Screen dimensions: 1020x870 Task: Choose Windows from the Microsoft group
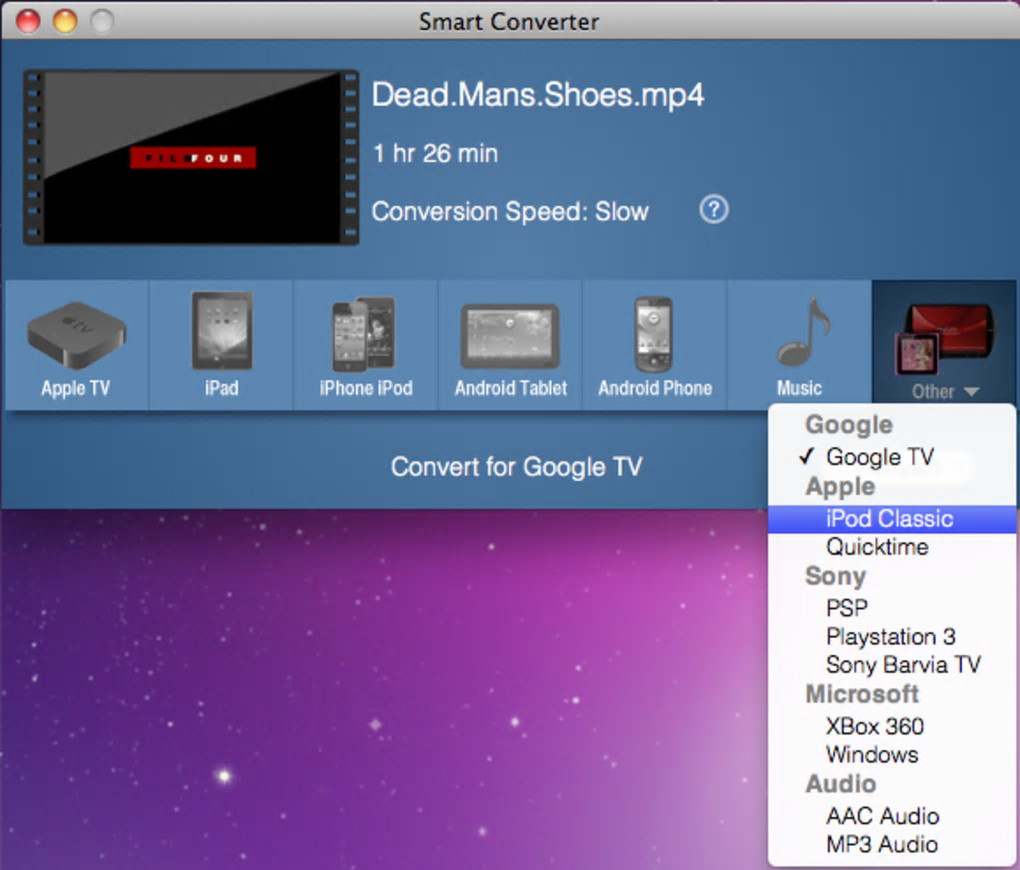pos(892,754)
